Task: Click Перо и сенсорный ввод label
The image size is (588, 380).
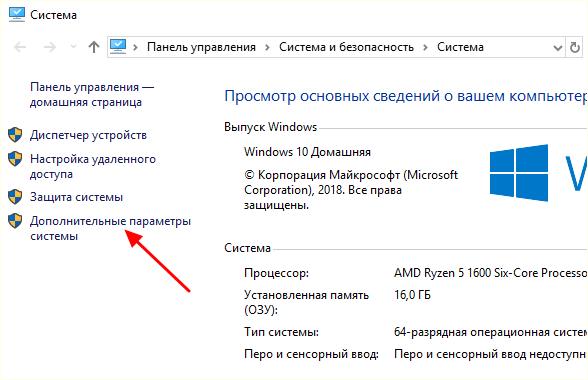Action: [311, 354]
